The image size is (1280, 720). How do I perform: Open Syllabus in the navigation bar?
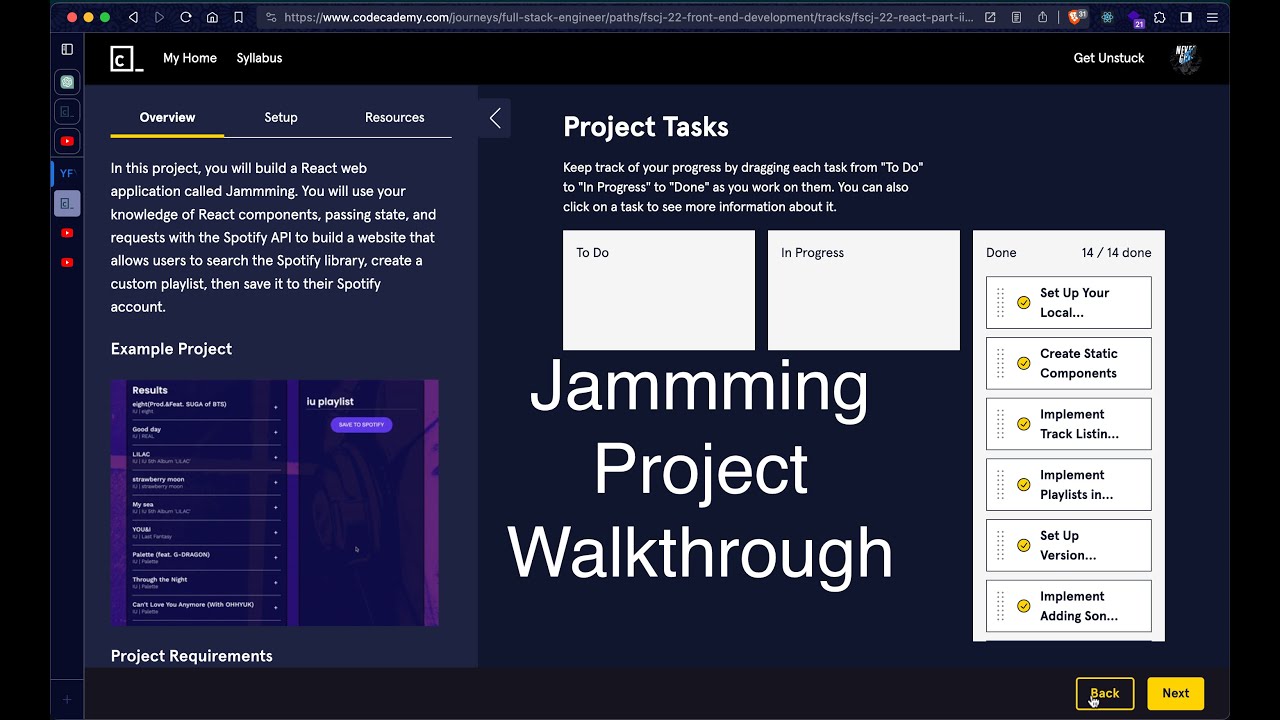coord(259,58)
